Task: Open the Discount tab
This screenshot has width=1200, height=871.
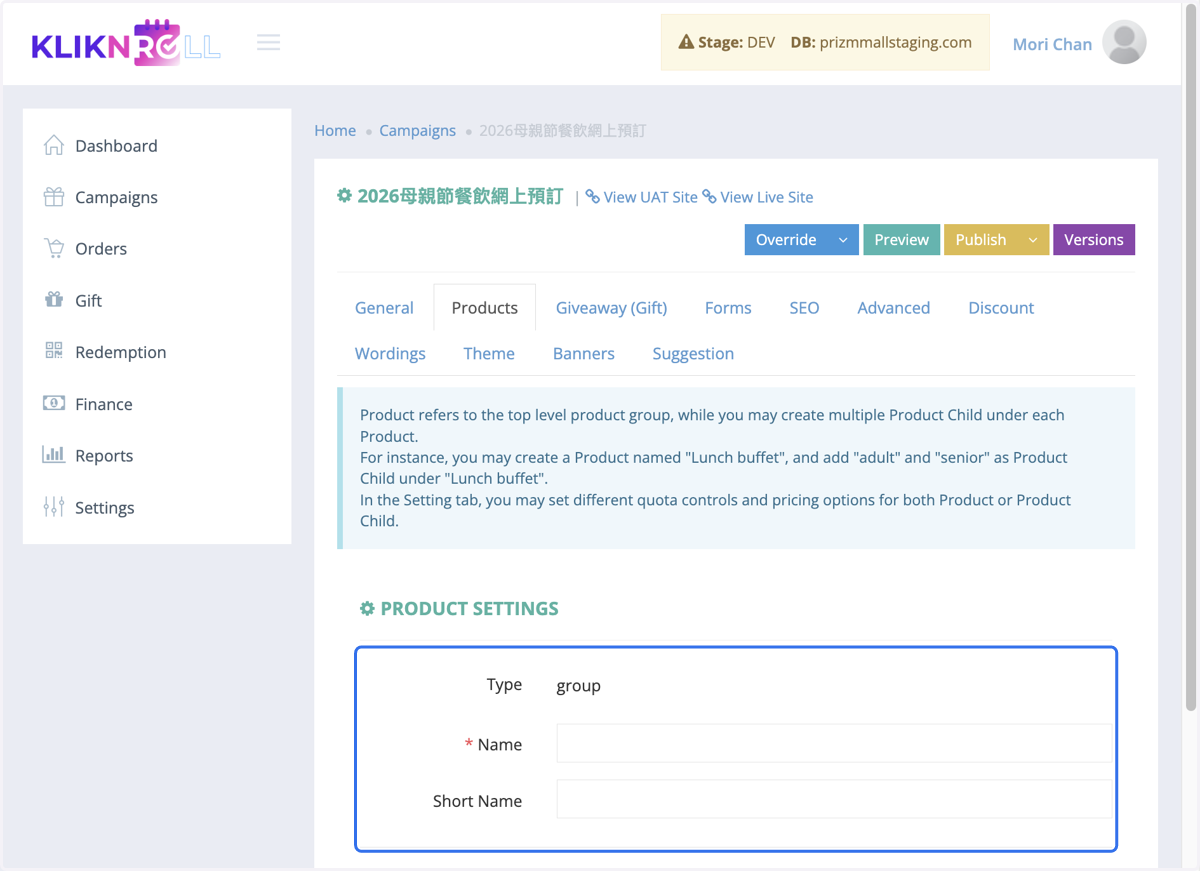Action: pyautogui.click(x=1001, y=308)
